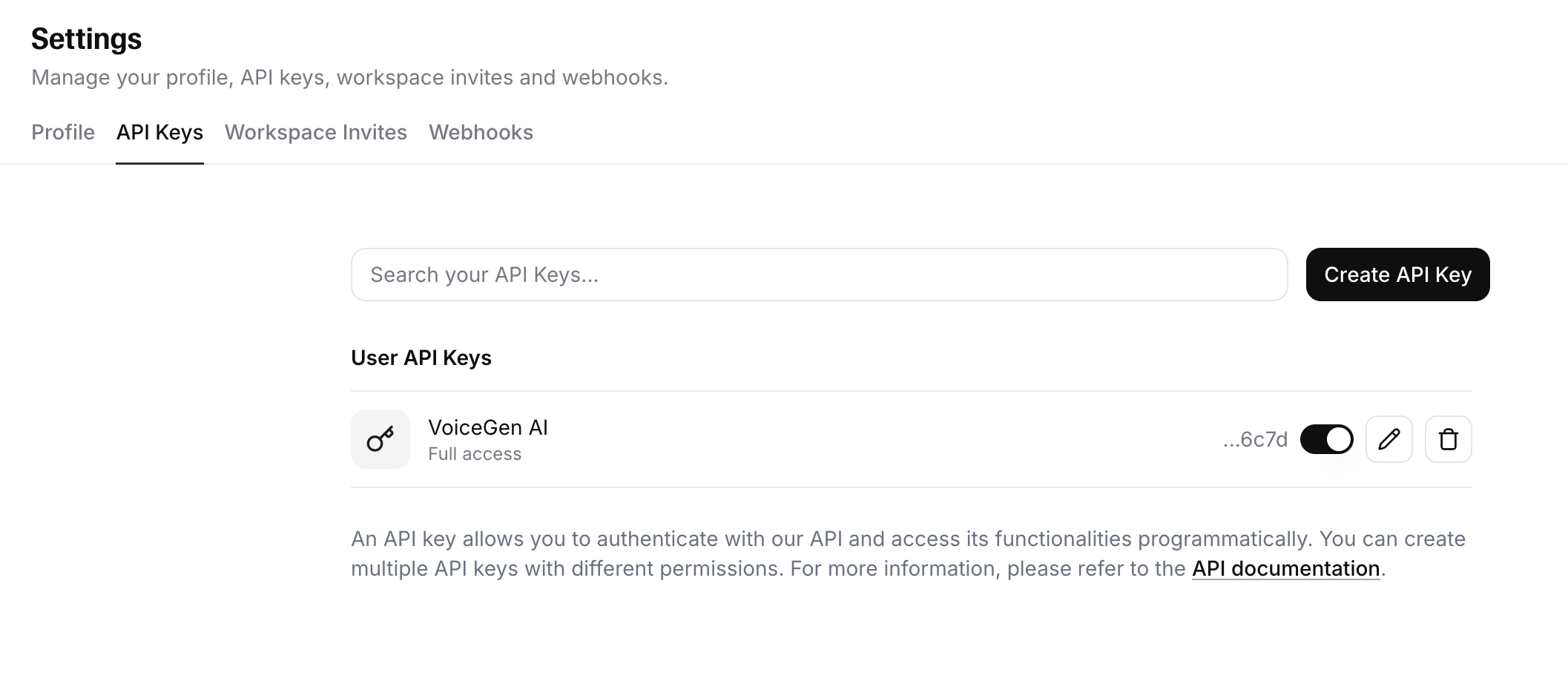Open the API documentation link

1285,568
